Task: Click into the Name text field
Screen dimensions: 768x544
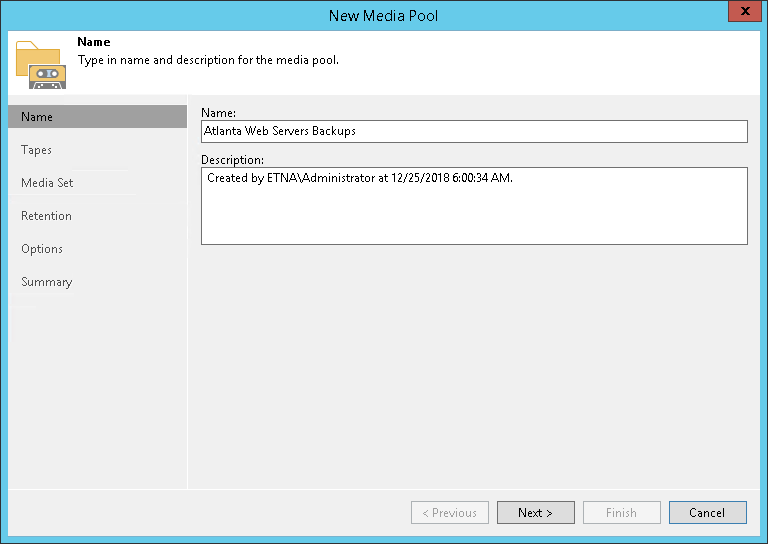Action: [x=474, y=131]
